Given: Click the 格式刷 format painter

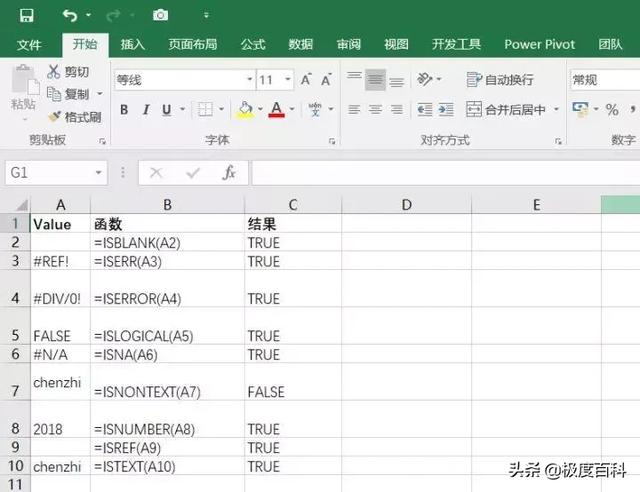Looking at the screenshot, I should coord(75,117).
